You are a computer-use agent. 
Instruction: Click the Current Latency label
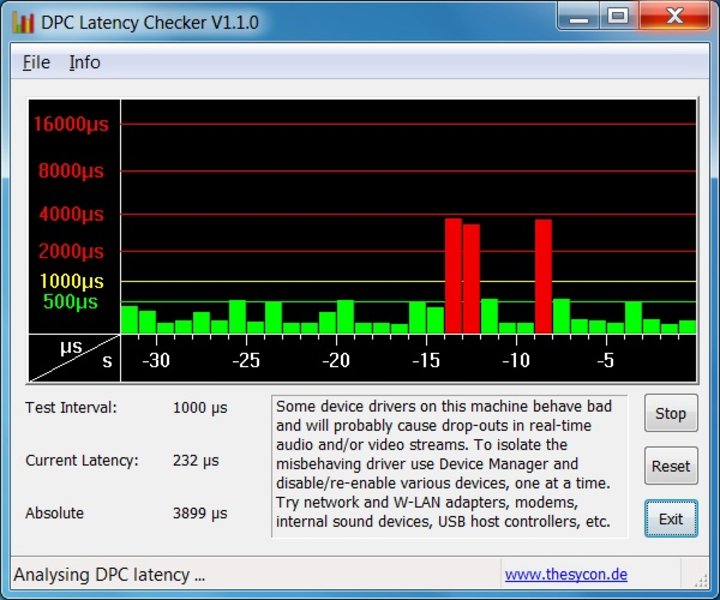click(82, 460)
